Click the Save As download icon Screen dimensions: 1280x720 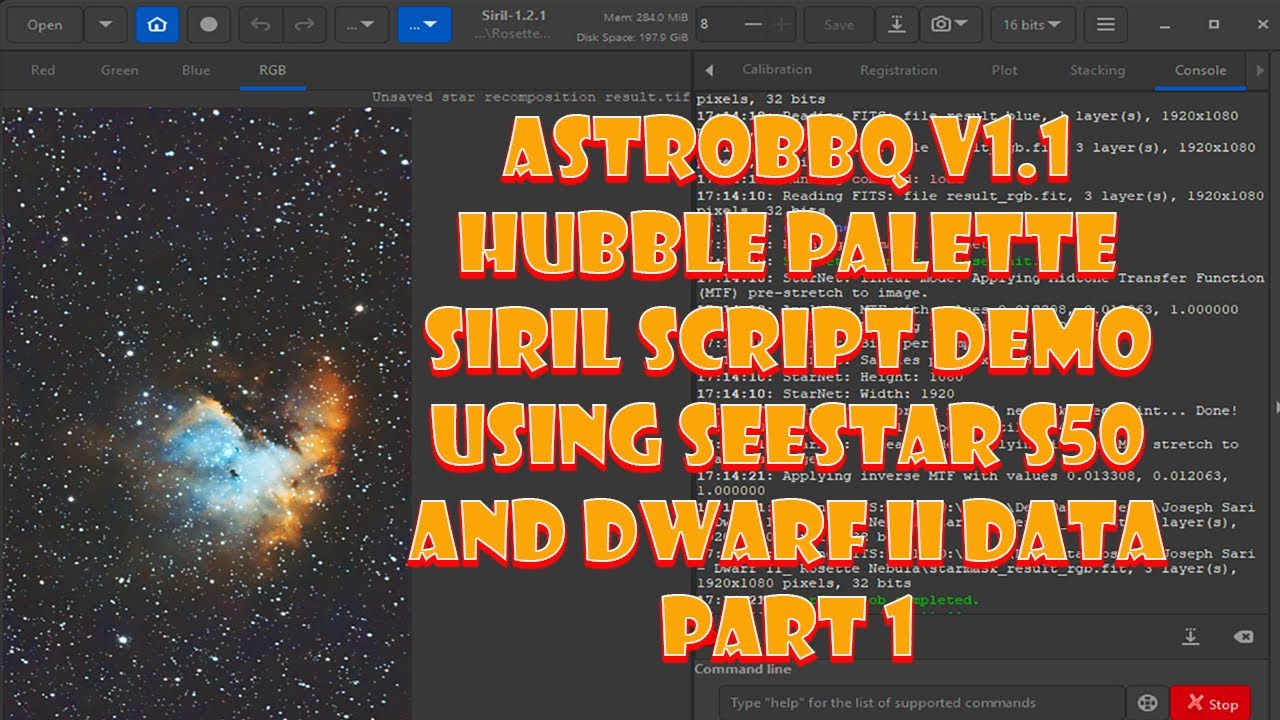(897, 25)
